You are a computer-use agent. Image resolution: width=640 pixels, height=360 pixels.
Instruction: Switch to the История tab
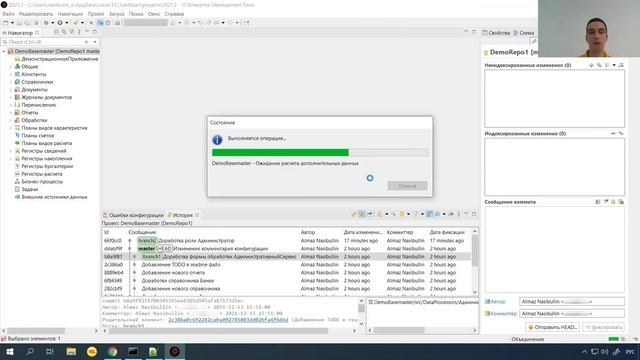point(182,215)
